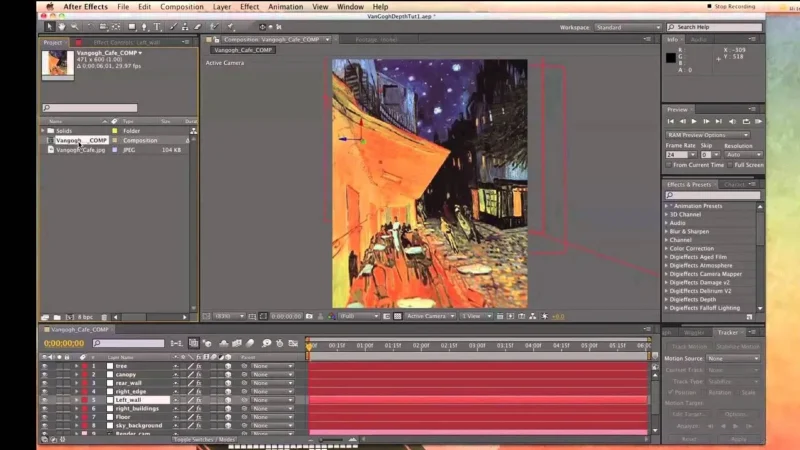
Task: Select the Type tool in the toolbar
Action: click(157, 27)
